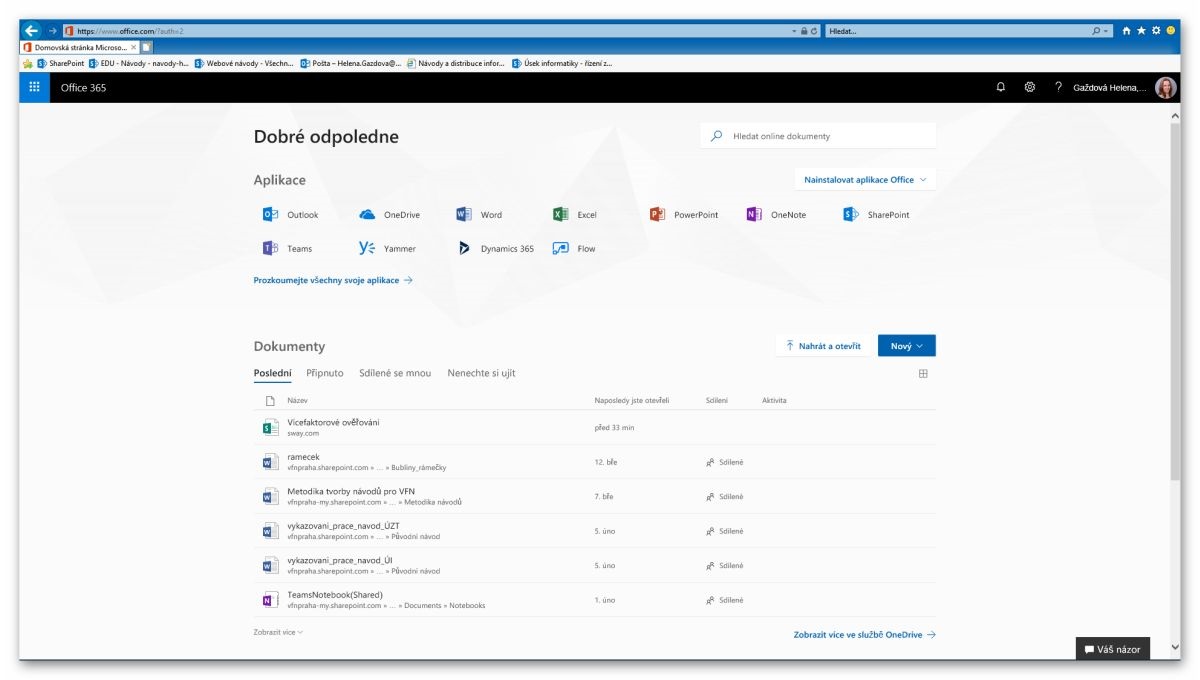The image size is (1200, 680).
Task: Open the address bar history dropdown
Action: 794,31
